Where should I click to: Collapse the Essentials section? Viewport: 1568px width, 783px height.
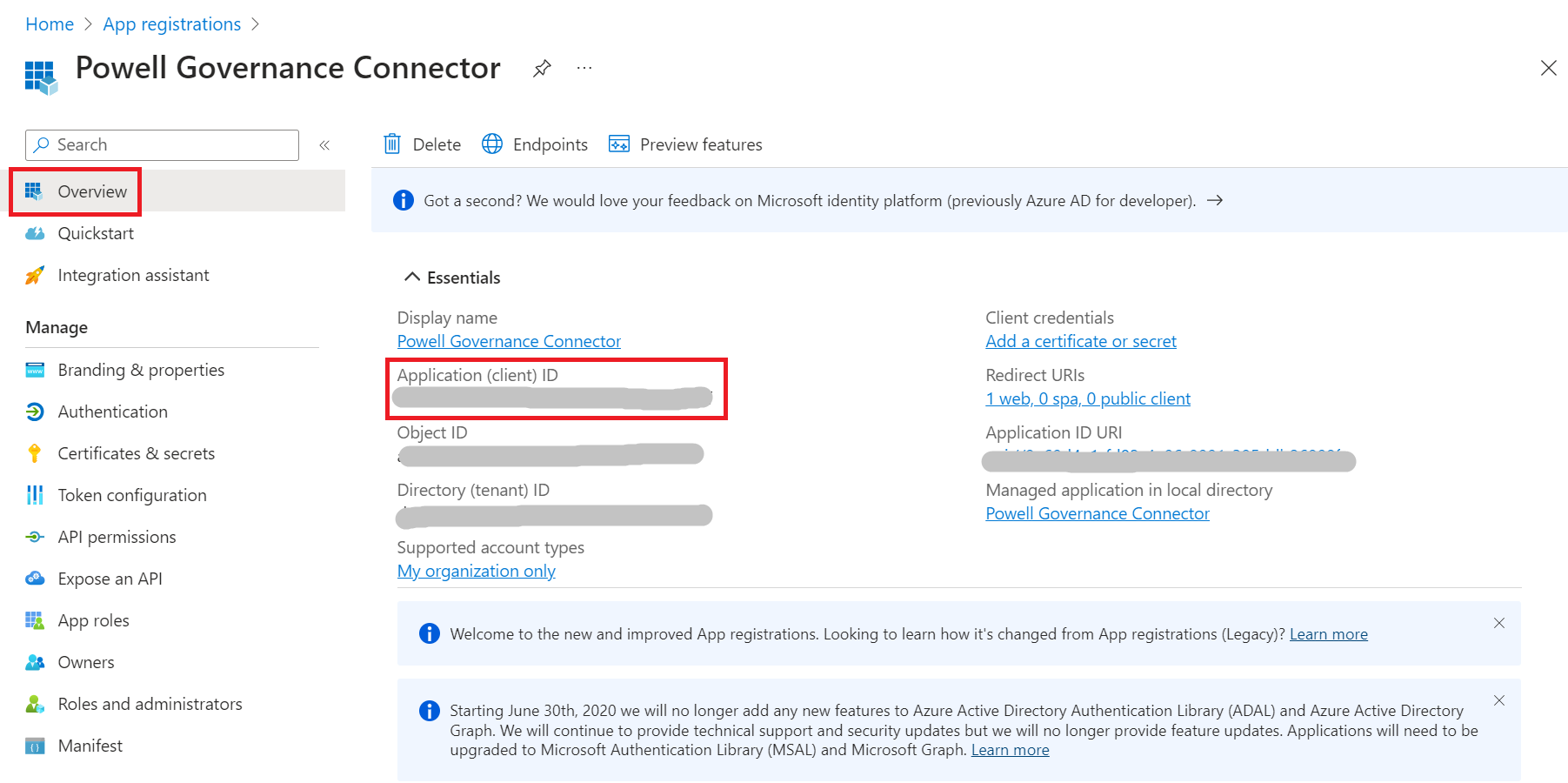click(x=453, y=278)
